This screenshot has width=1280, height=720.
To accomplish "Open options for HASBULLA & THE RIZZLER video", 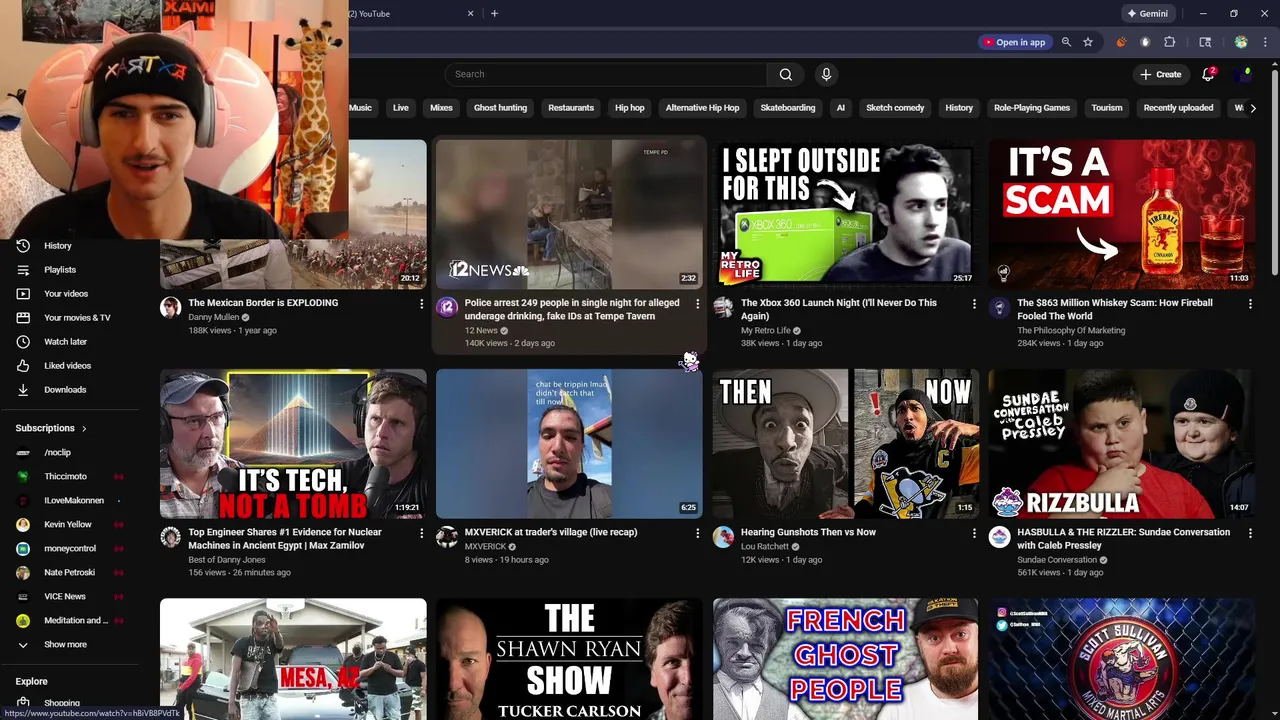I will 1250,534.
